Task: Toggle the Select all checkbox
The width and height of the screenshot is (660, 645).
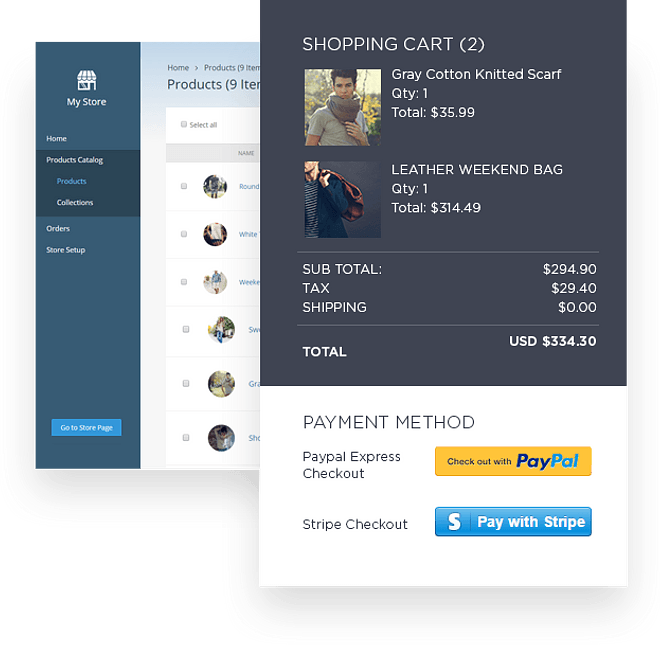Action: coord(184,124)
